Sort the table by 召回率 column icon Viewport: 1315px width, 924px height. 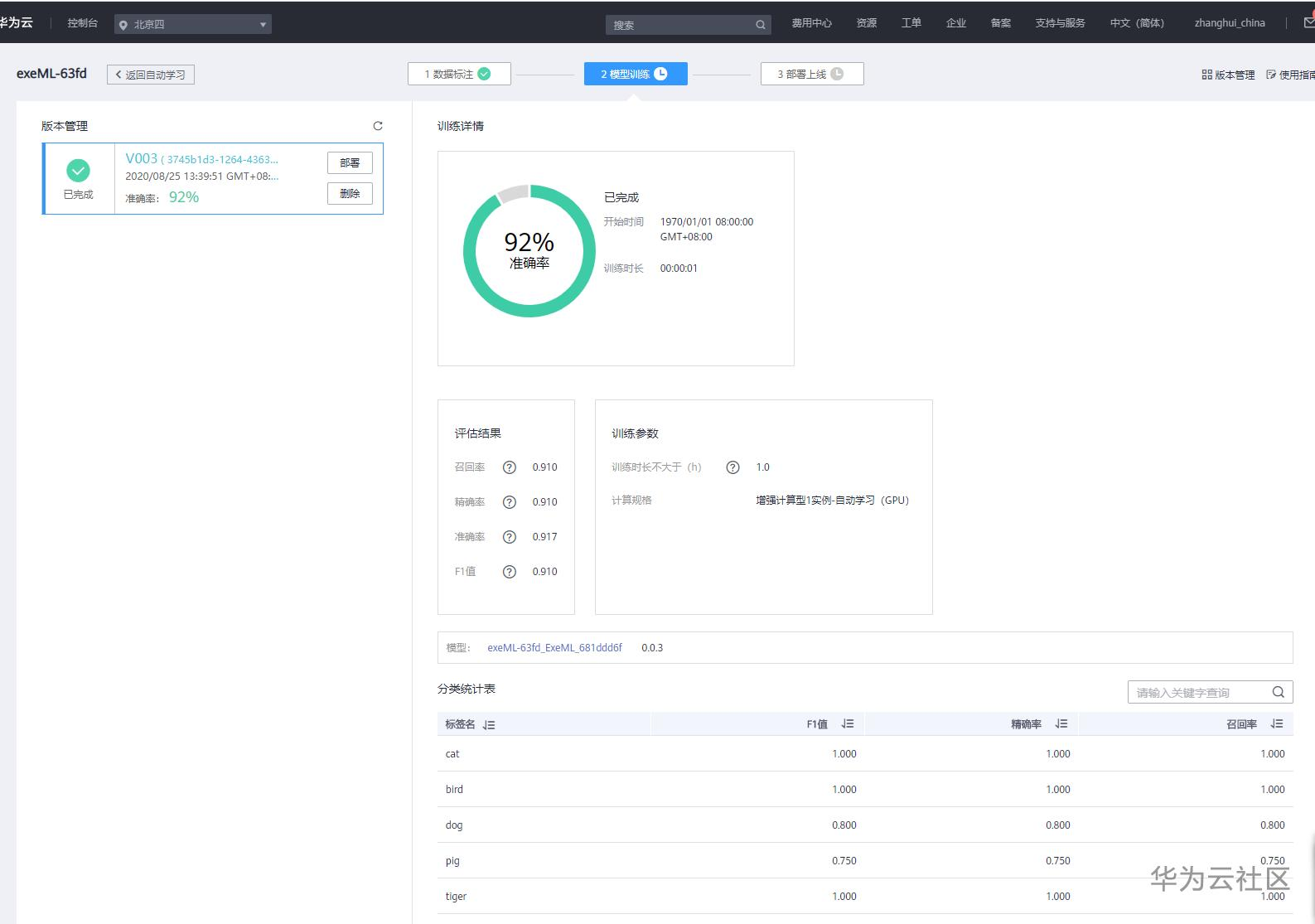1277,724
